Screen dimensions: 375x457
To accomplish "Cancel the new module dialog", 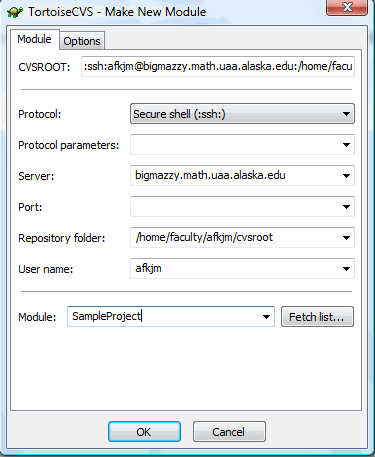I will click(229, 432).
